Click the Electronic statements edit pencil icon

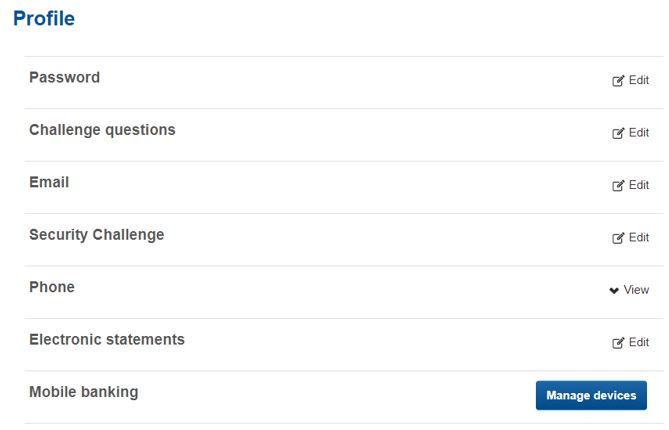618,343
